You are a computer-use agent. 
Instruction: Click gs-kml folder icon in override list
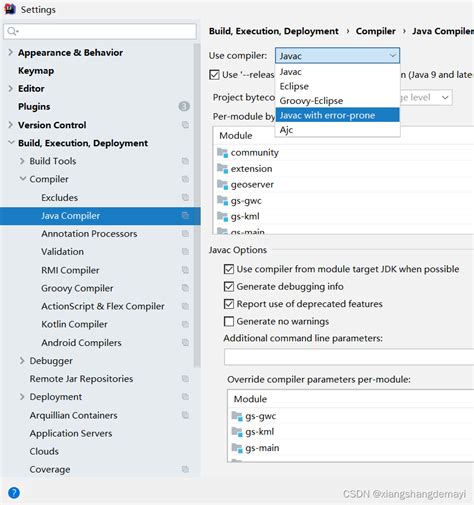(x=237, y=432)
